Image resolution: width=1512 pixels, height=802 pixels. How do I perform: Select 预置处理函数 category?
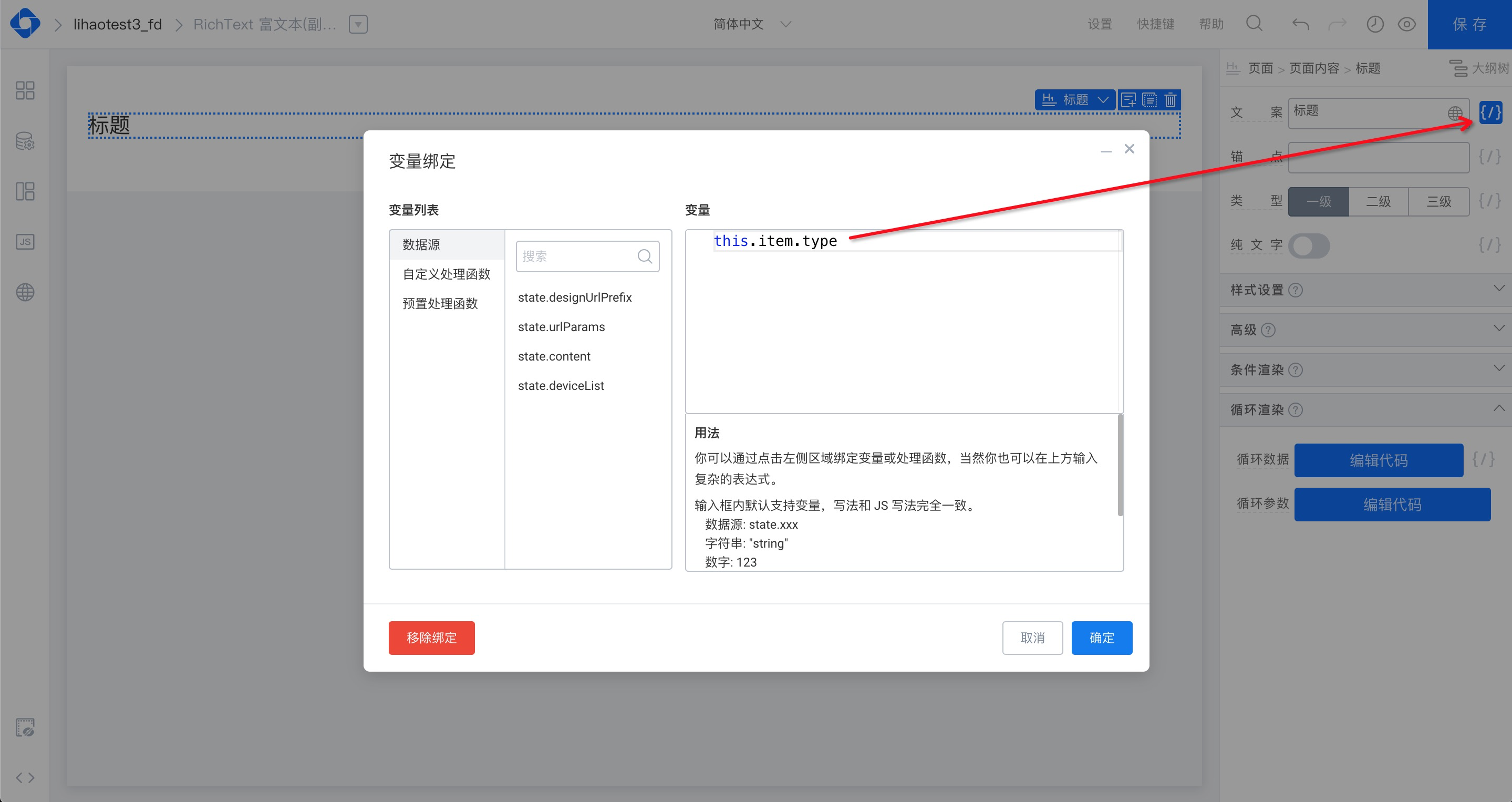pyautogui.click(x=440, y=304)
